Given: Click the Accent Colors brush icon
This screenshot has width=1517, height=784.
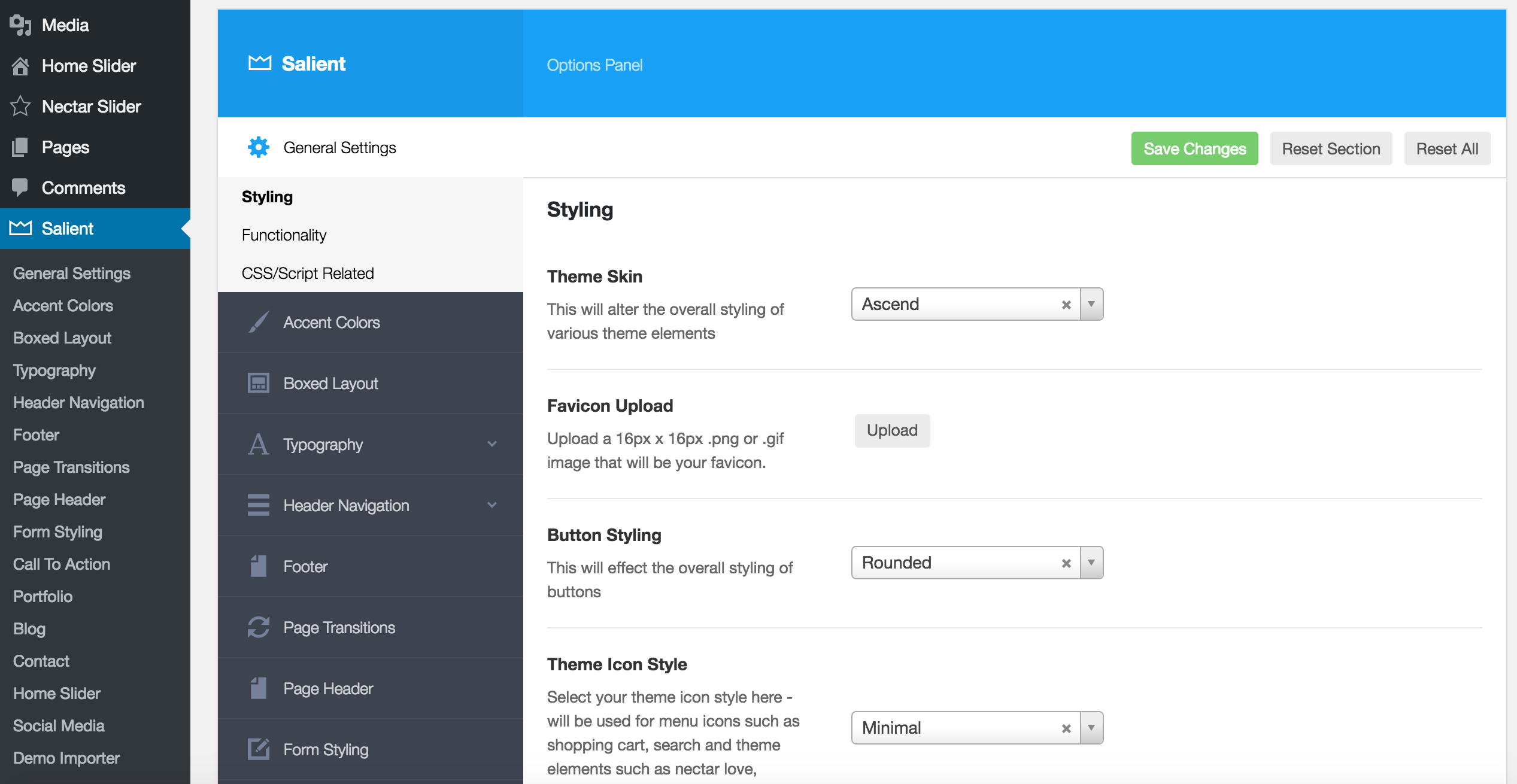Looking at the screenshot, I should pos(259,322).
